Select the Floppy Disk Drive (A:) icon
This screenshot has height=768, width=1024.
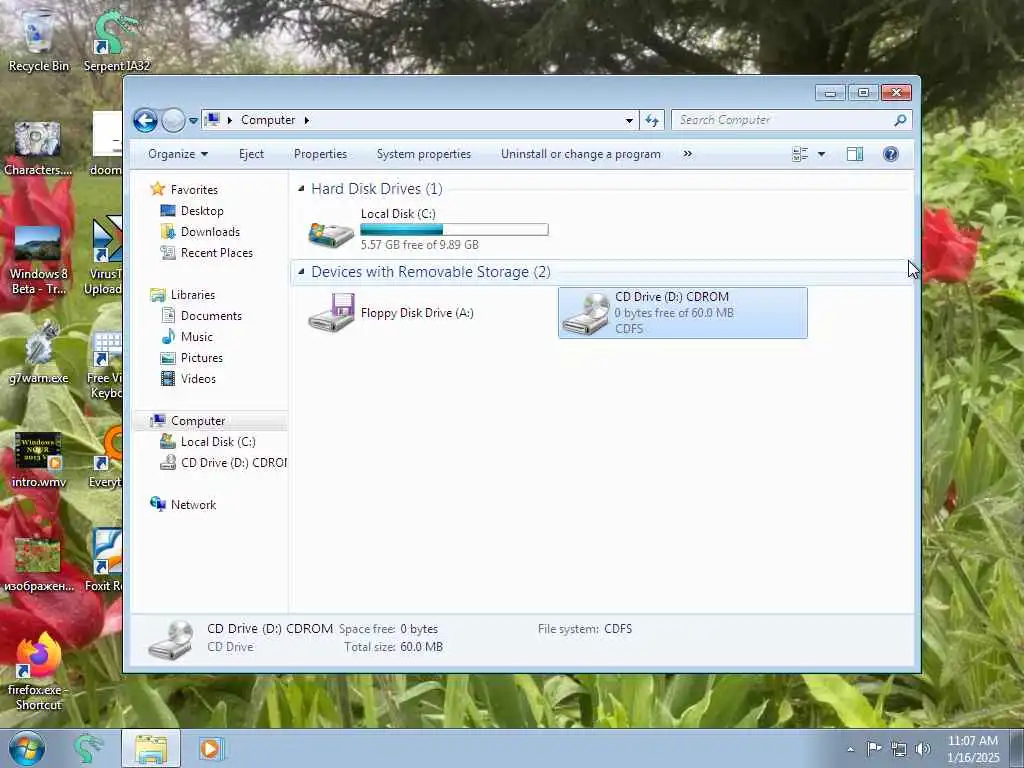point(332,313)
